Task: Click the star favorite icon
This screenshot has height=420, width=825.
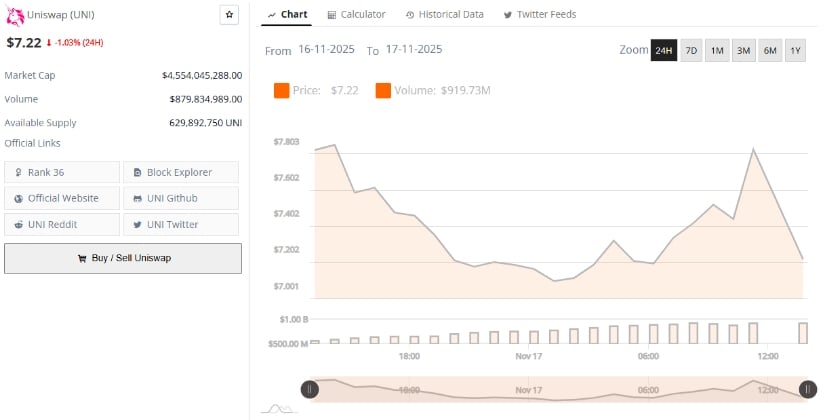Action: click(x=229, y=15)
